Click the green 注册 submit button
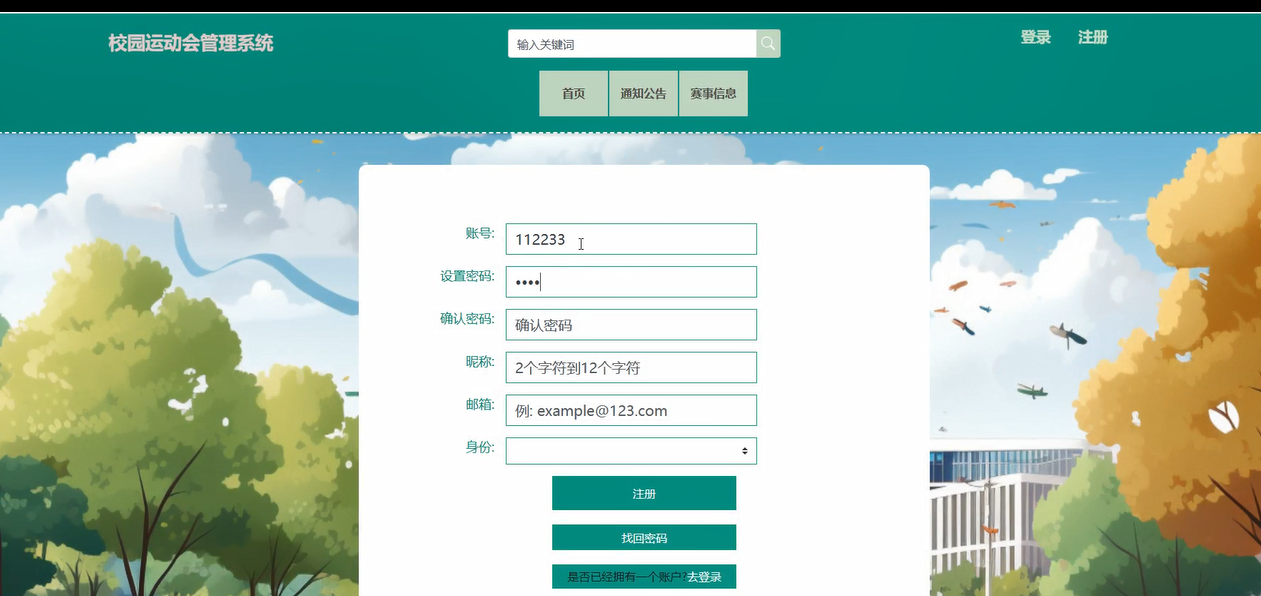The width and height of the screenshot is (1261, 596). coord(644,493)
